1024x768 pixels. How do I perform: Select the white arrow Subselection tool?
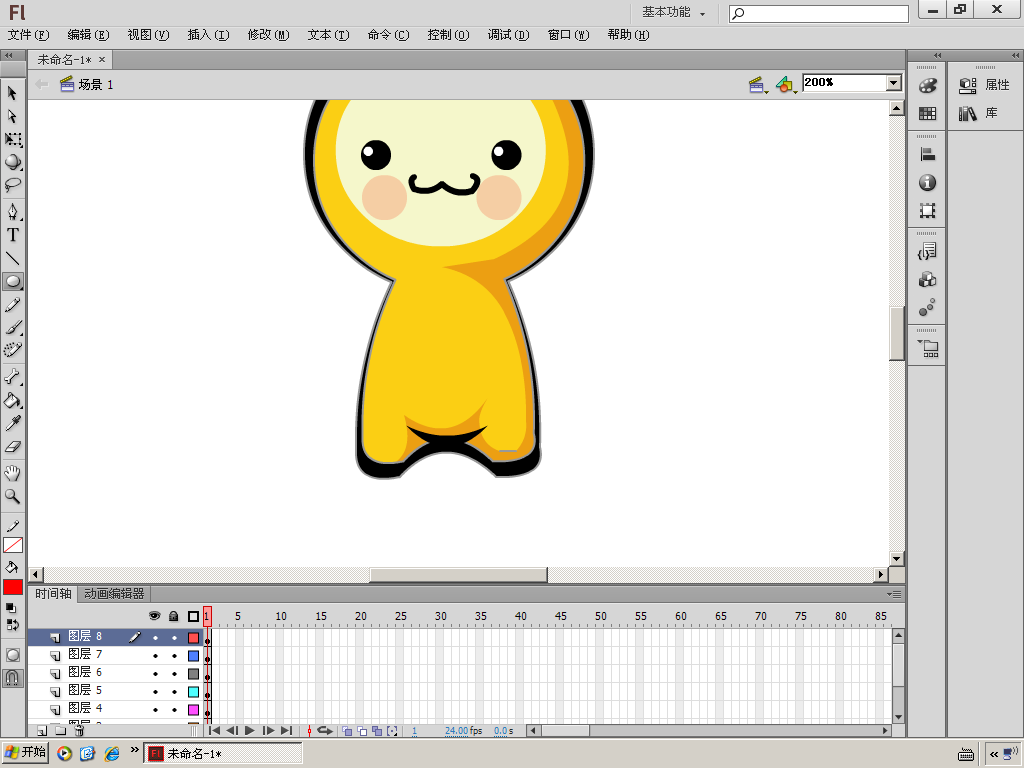point(12,116)
